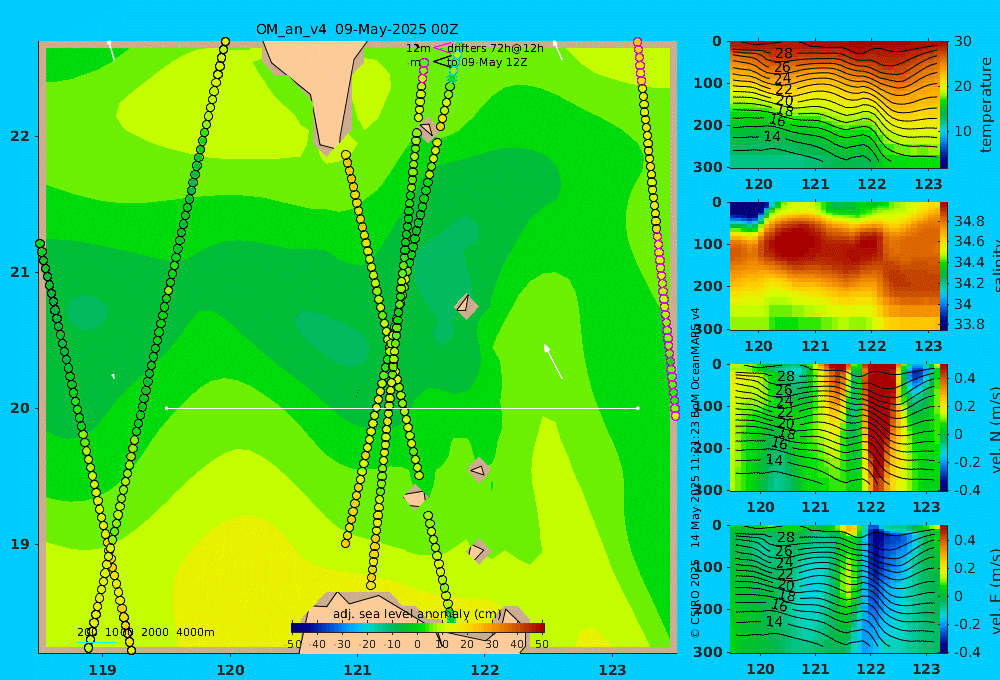Click the latitude 22 label on the map axis
The width and height of the screenshot is (1000, 680).
(x=20, y=136)
